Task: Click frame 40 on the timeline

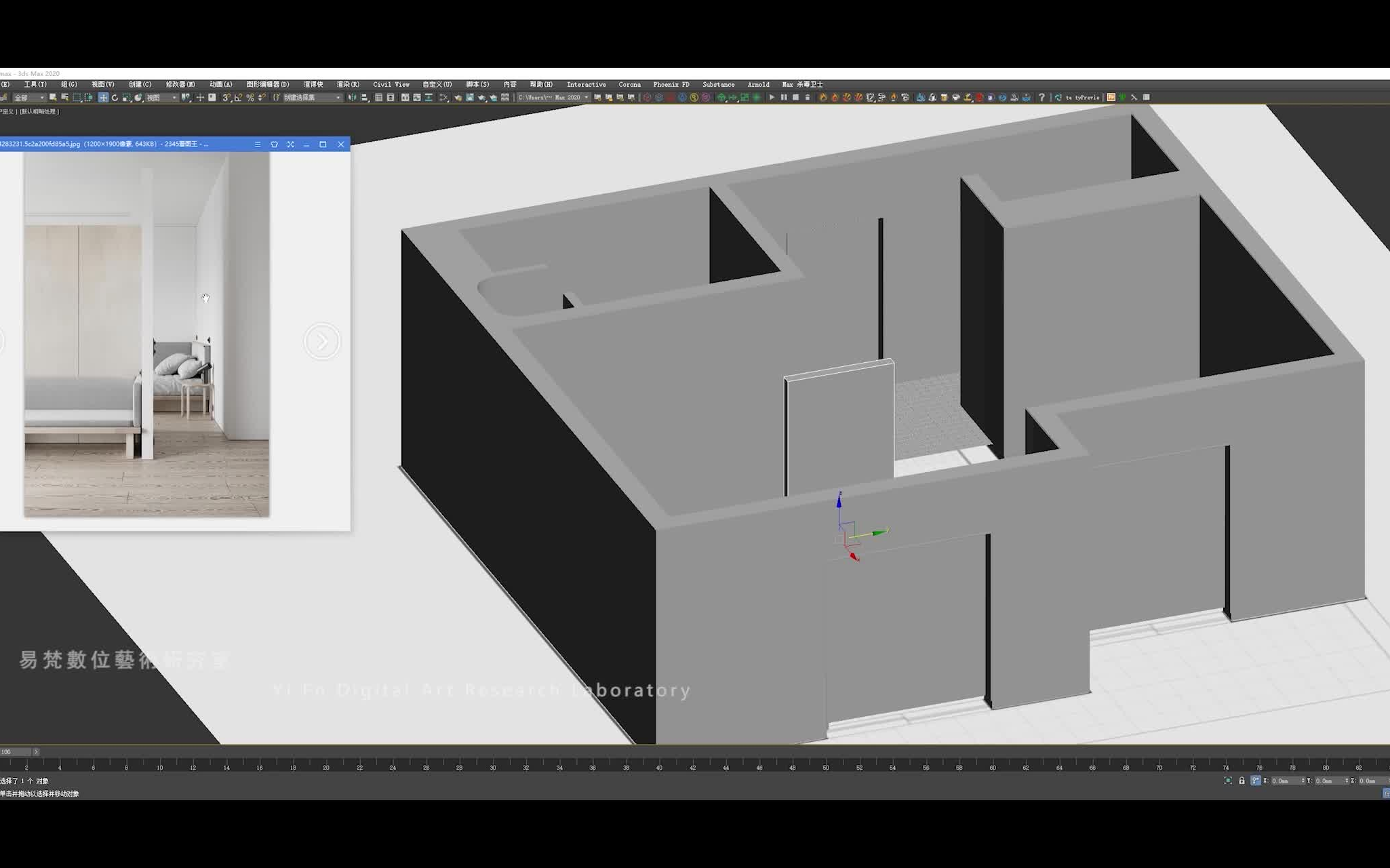Action: point(659,766)
